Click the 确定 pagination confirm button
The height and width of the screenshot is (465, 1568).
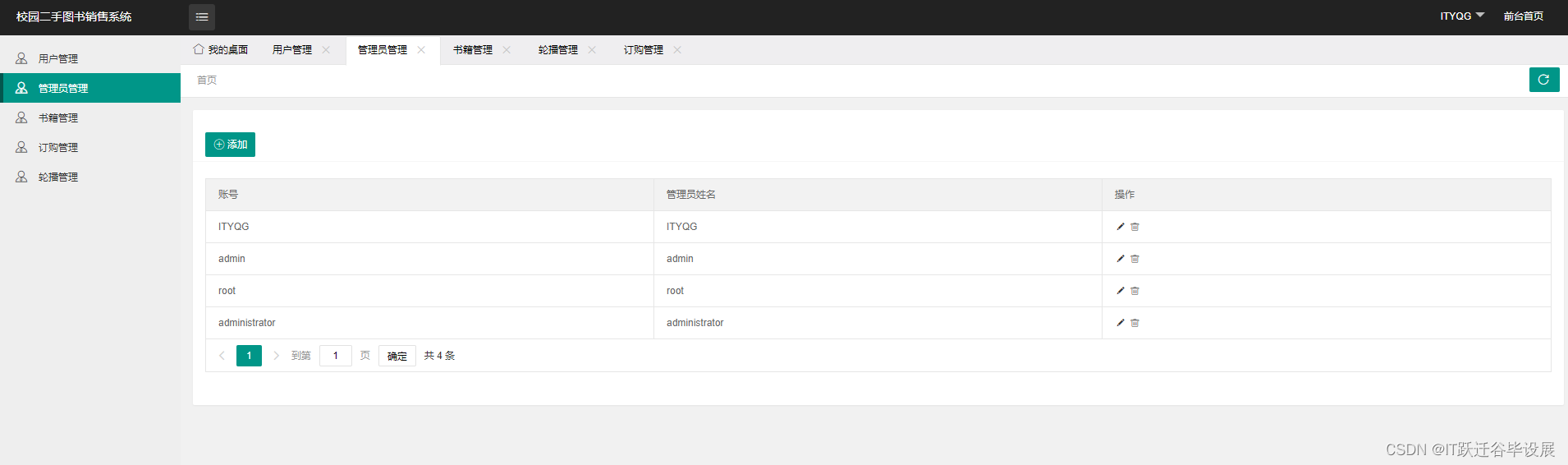(x=397, y=356)
